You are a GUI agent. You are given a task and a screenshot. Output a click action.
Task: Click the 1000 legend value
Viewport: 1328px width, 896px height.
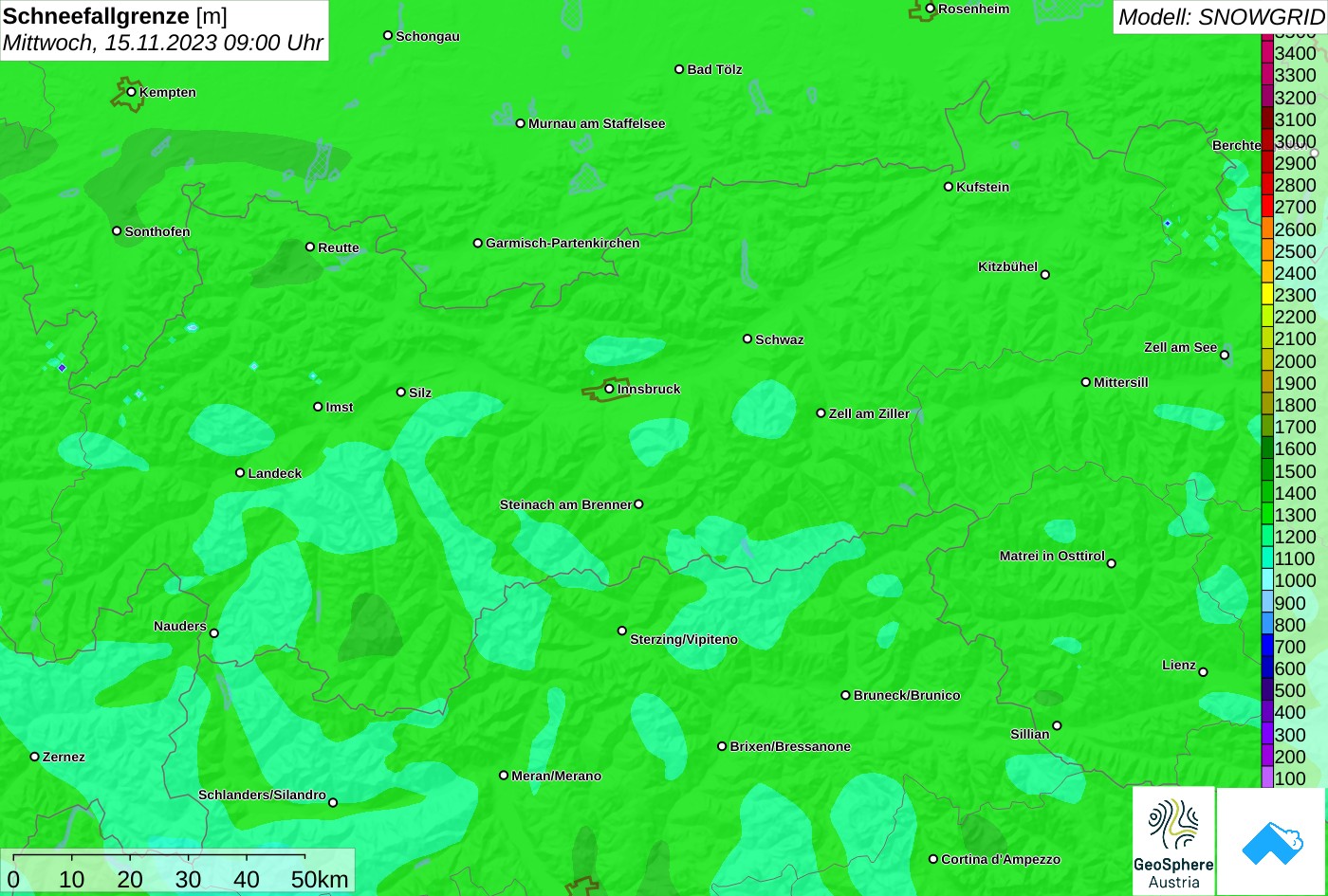1295,580
